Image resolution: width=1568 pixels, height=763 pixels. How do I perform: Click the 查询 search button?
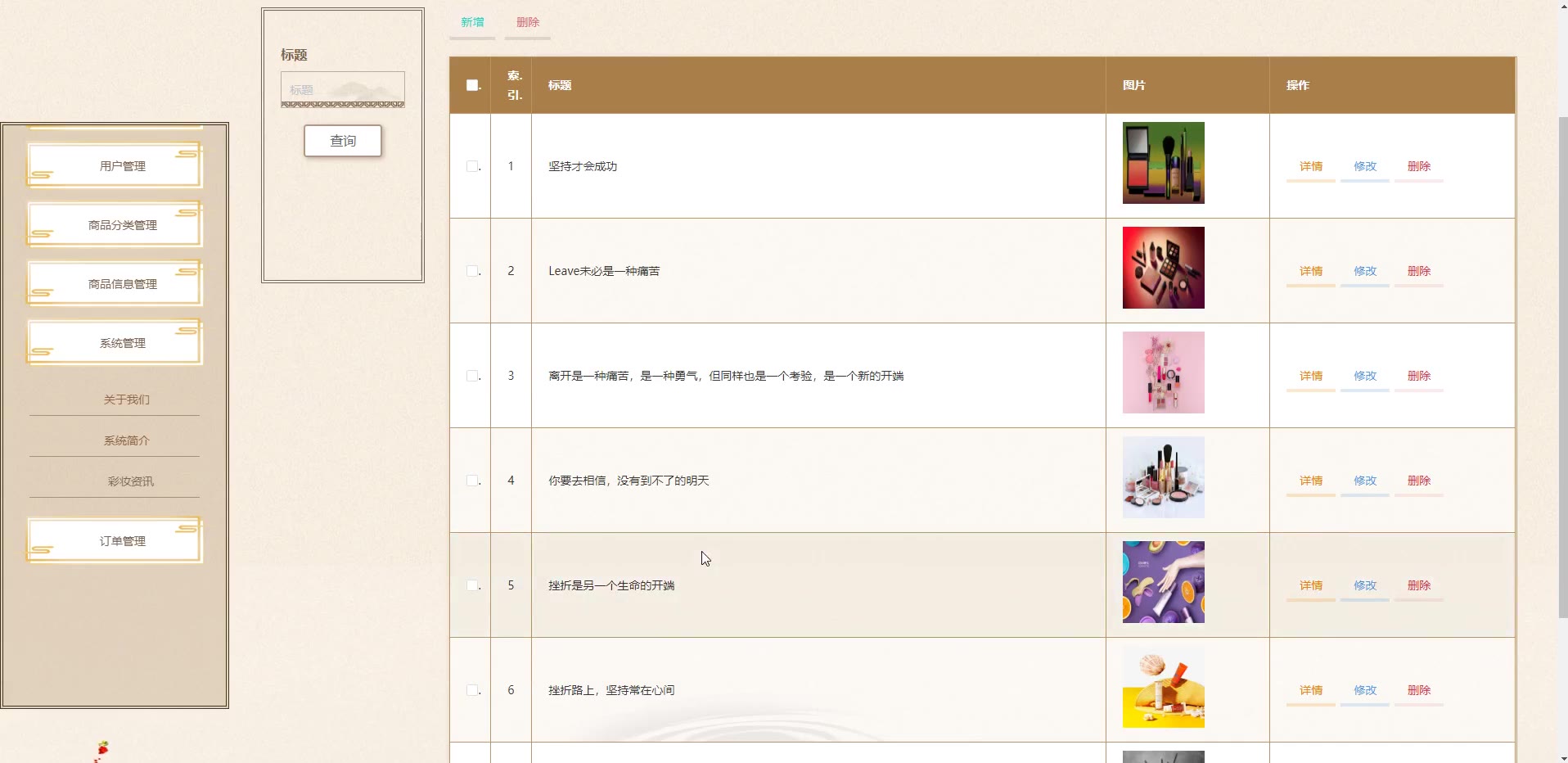click(343, 141)
